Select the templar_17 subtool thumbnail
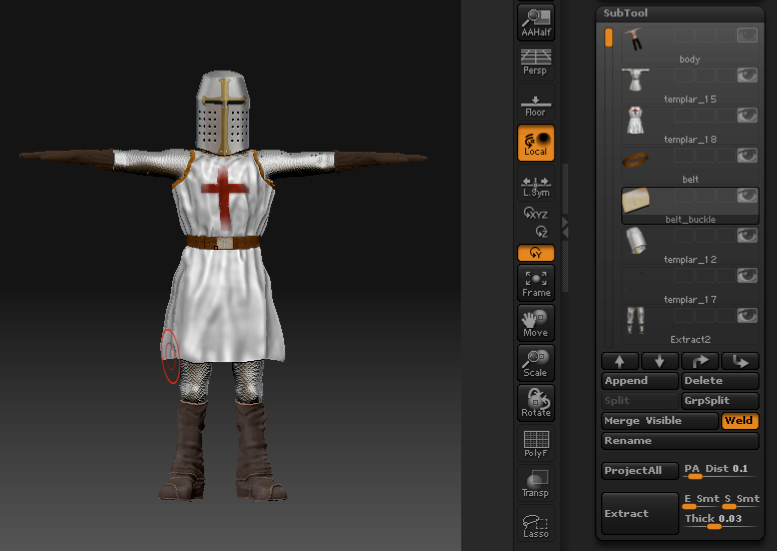777x551 pixels. 635,280
